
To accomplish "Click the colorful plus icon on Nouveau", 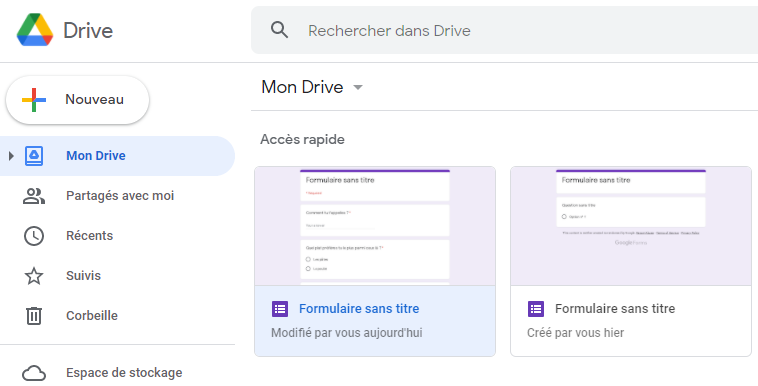I will coord(34,100).
